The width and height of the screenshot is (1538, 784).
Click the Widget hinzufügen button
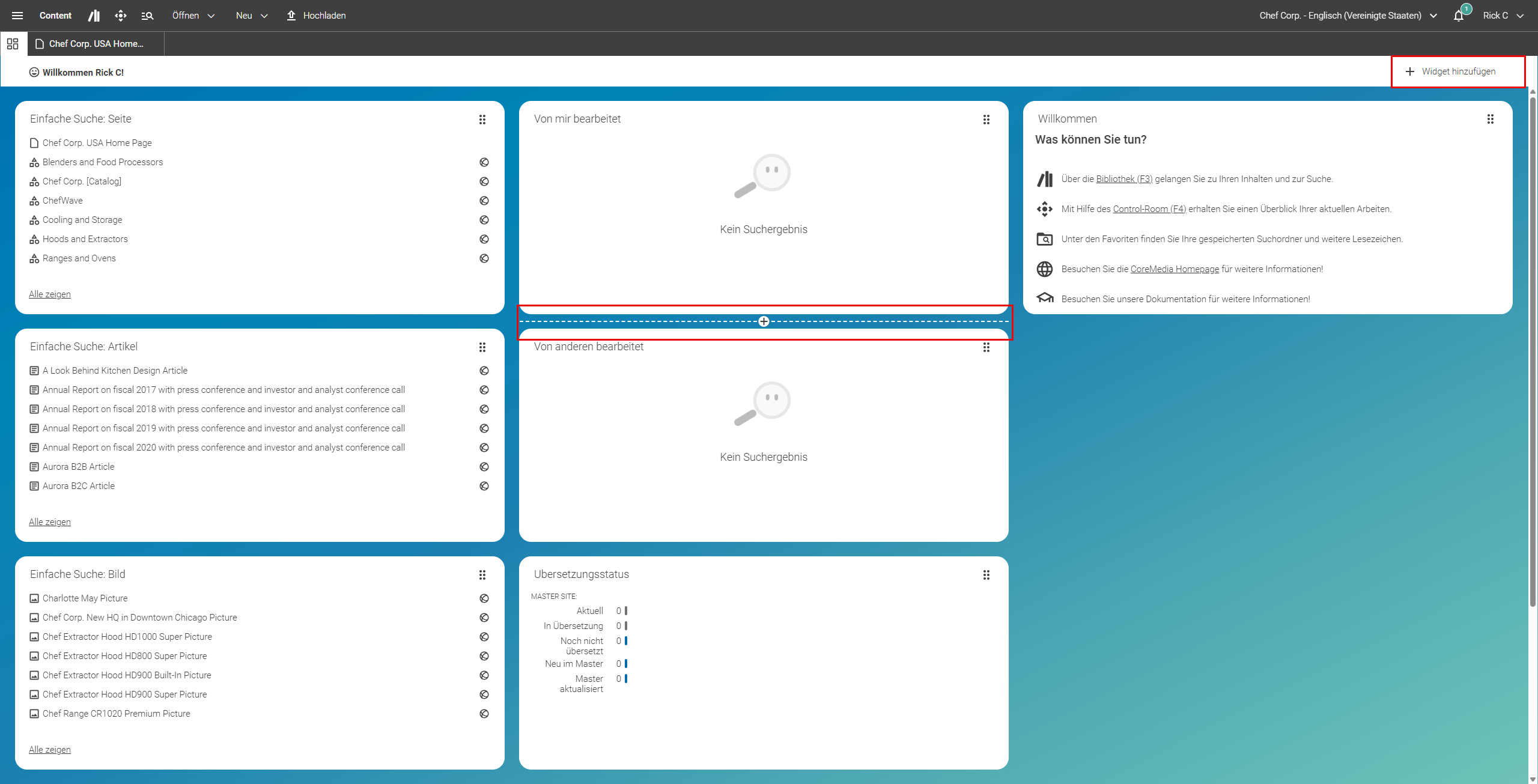click(1451, 71)
